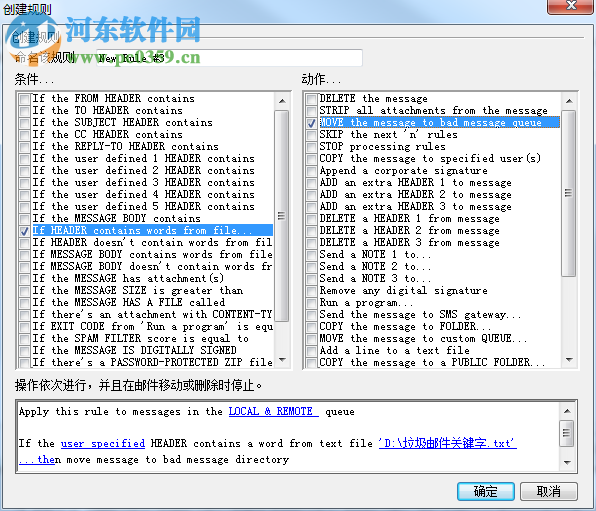Uncheck 'MOVE the message to bad message queue'
Image resolution: width=596 pixels, height=511 pixels.
(x=311, y=123)
